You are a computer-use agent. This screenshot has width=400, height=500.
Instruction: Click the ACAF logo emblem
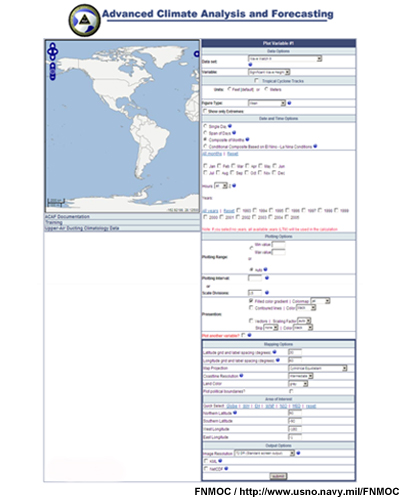(x=84, y=20)
